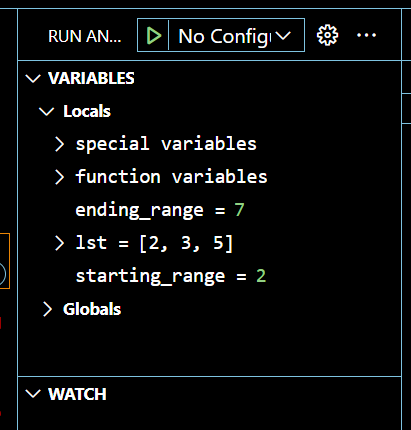The width and height of the screenshot is (411, 430).
Task: Open the Views and More Actions ellipsis menu
Action: pos(366,35)
